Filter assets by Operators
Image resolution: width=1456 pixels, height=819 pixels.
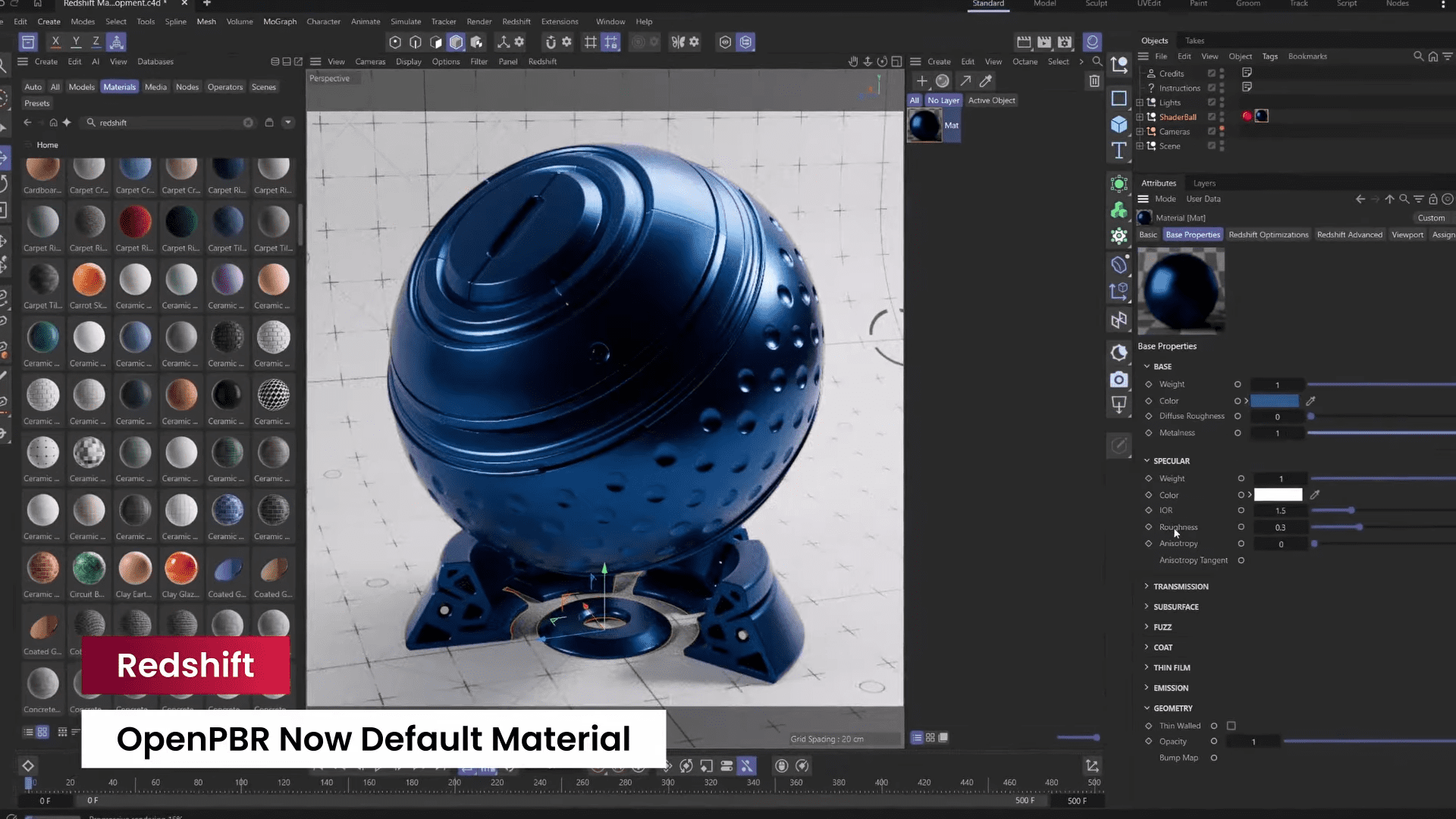(225, 86)
